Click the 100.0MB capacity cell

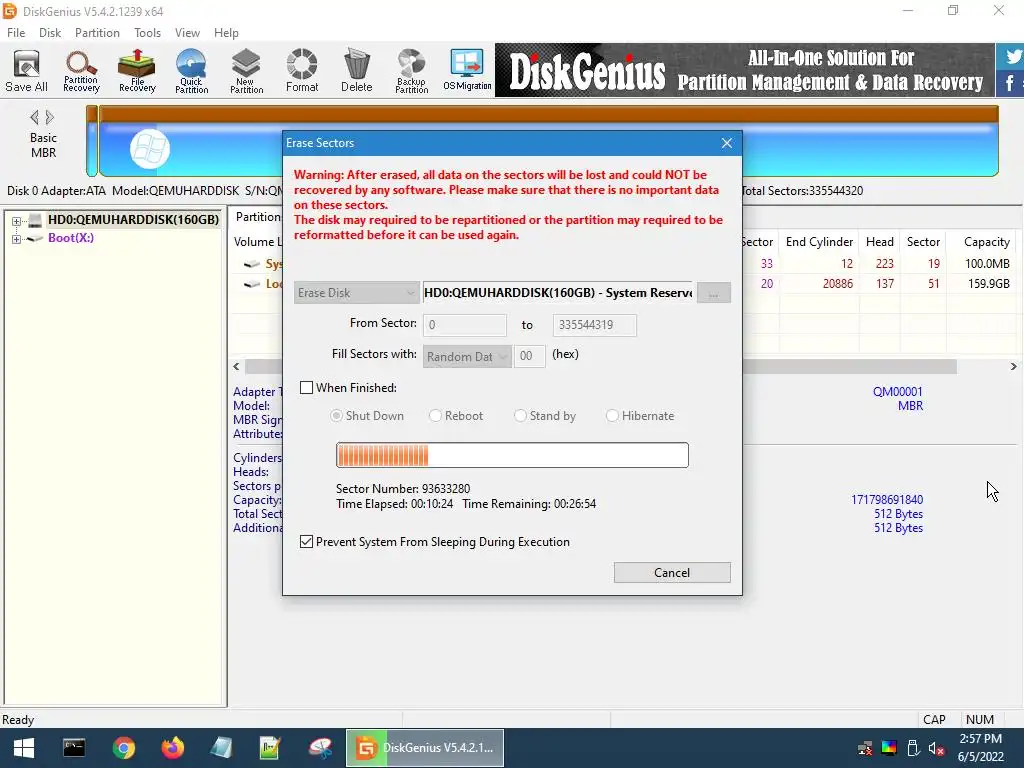click(987, 264)
